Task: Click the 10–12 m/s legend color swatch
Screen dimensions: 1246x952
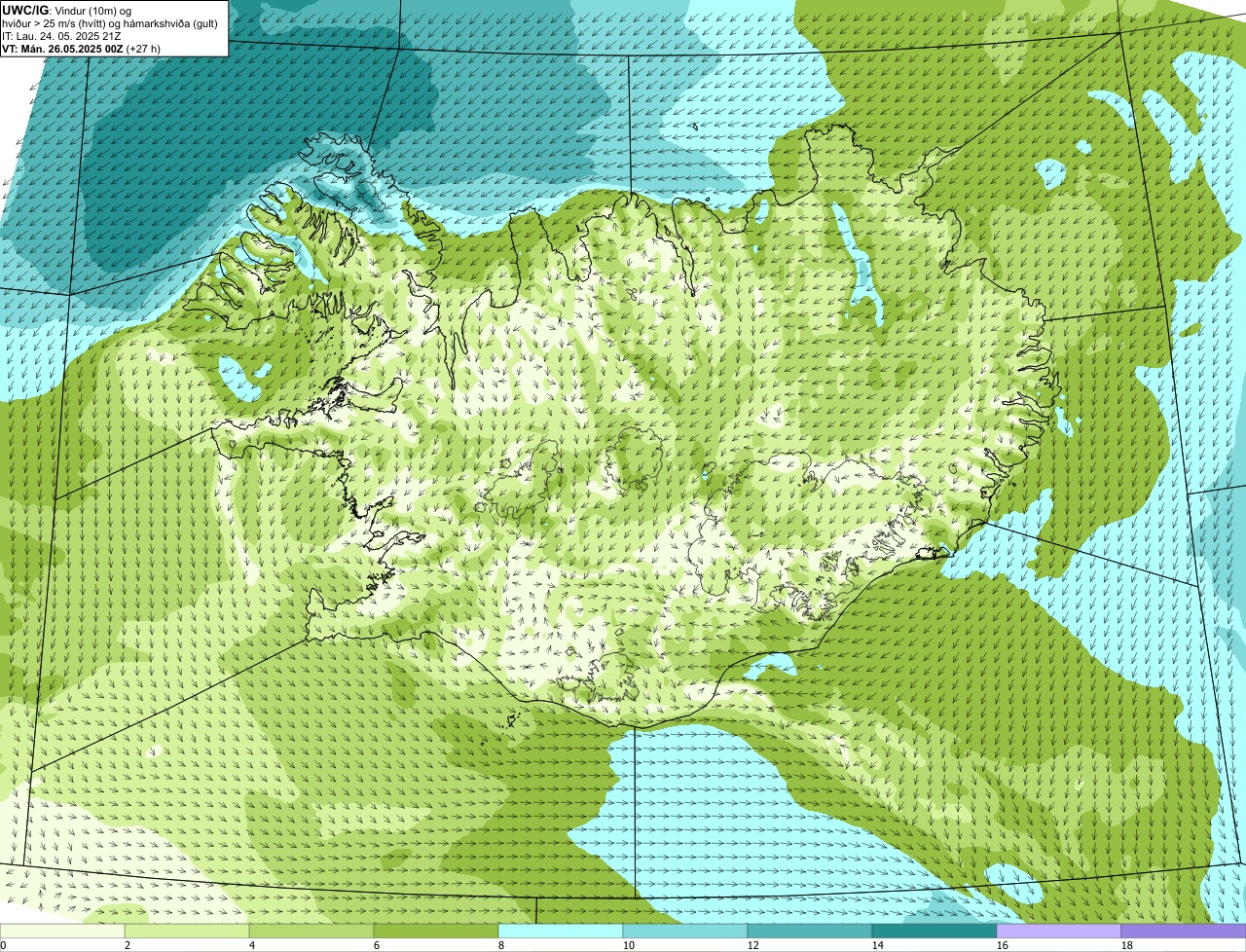Action: point(685,931)
